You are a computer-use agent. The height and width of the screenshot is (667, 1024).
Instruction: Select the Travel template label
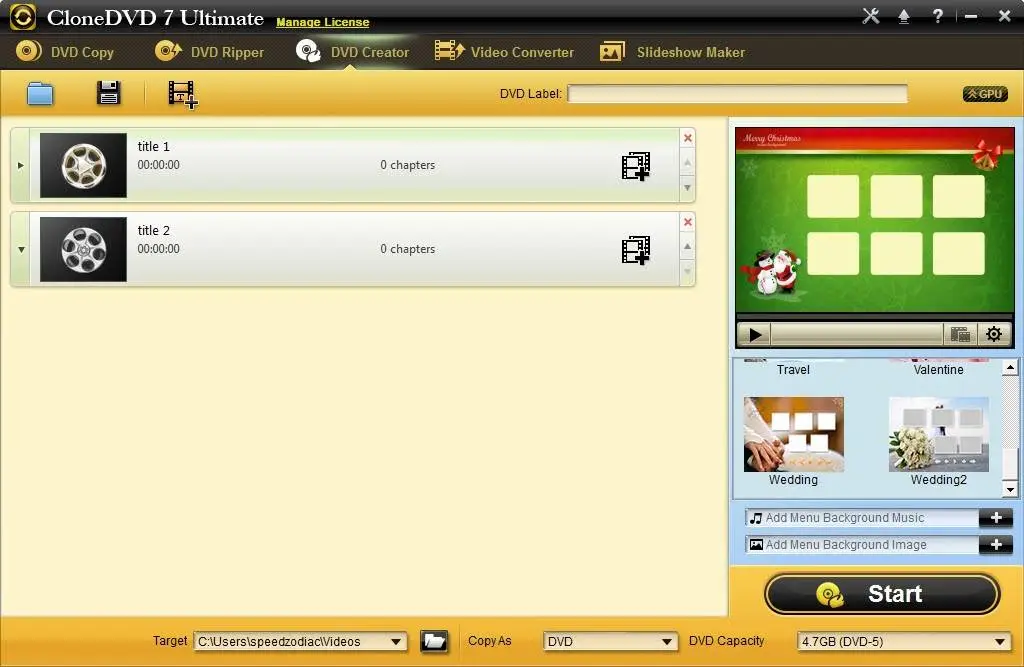tap(793, 370)
